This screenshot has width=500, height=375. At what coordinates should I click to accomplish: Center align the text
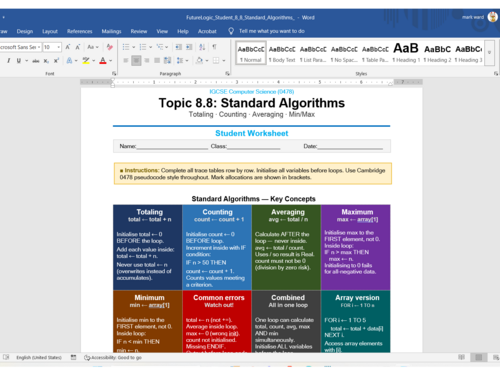pyautogui.click(x=136, y=61)
